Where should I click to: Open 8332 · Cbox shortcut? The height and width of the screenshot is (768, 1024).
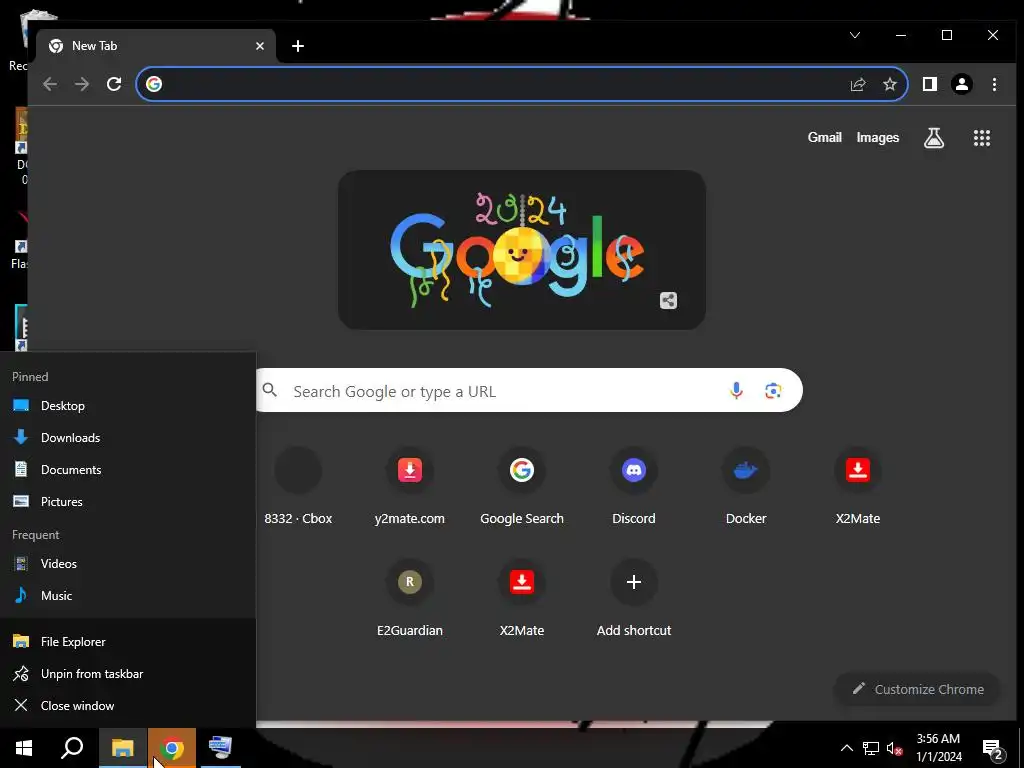[x=298, y=488]
